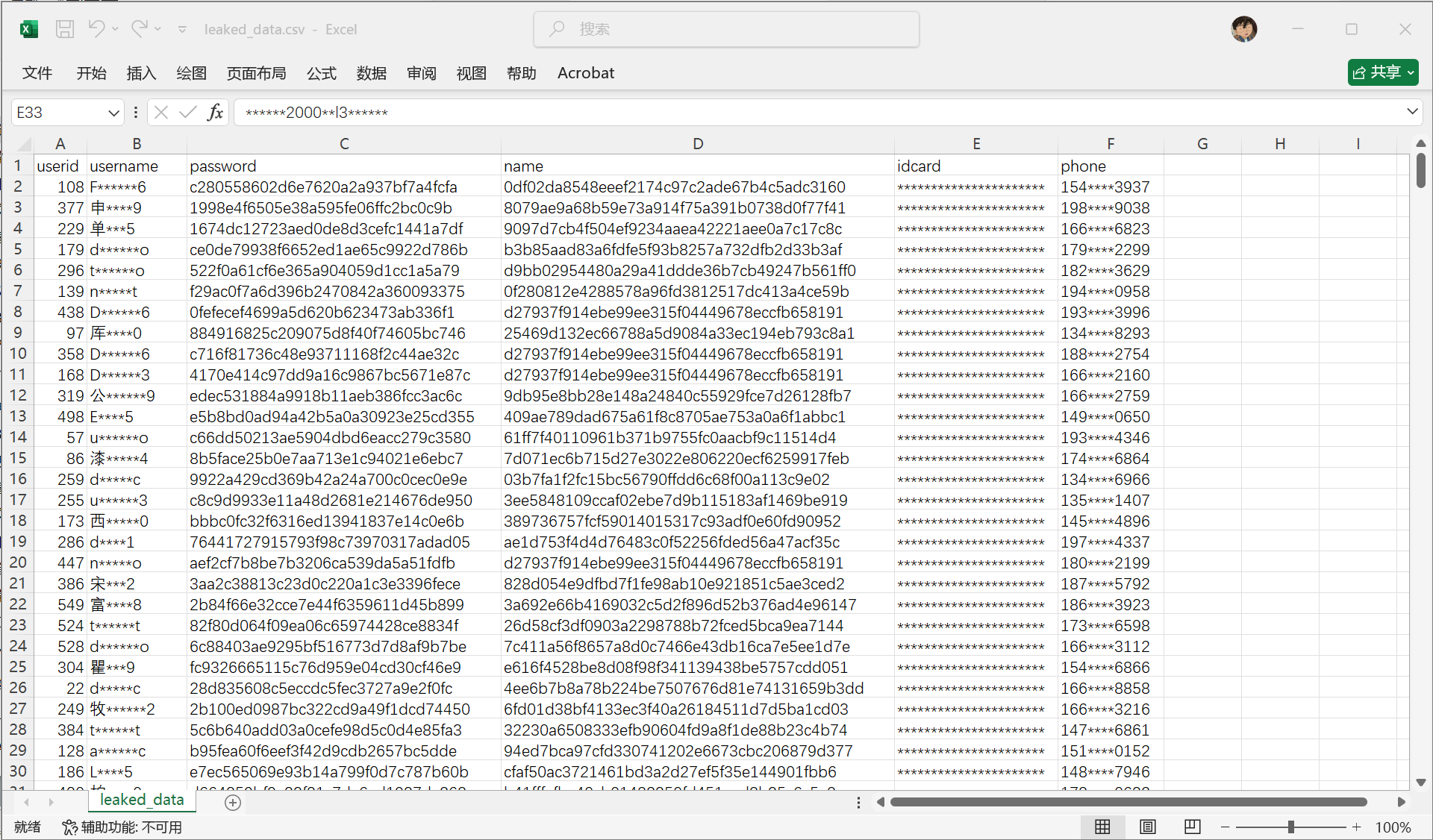Switch to Page Break Preview in status bar

coord(1192,827)
